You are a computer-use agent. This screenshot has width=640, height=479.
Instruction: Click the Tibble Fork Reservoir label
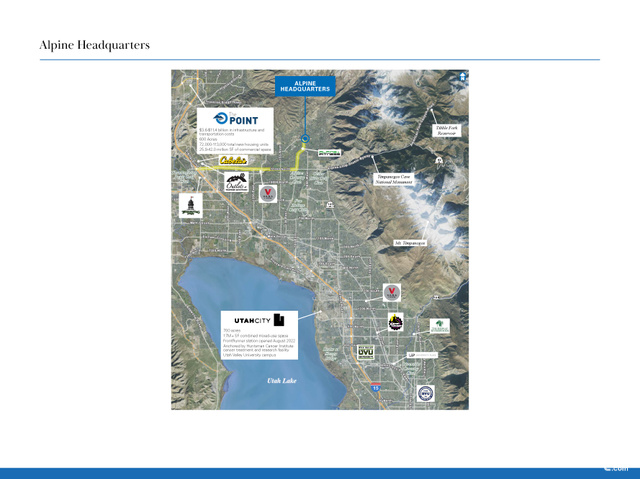(447, 131)
